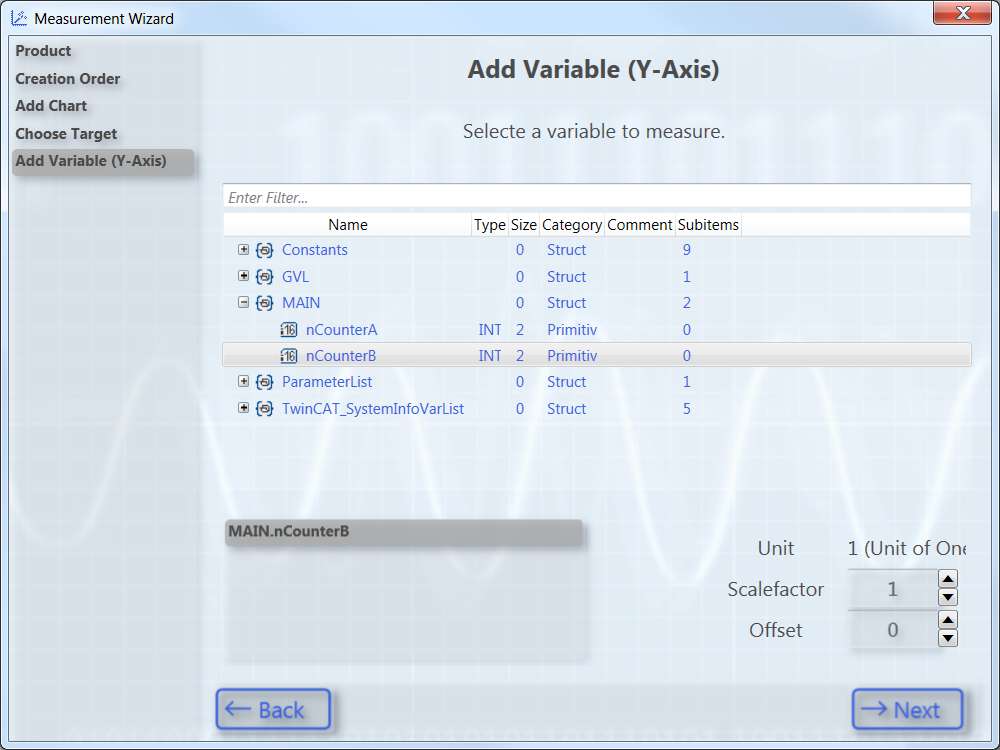
Task: Select the MAIN tree item
Action: 301,303
